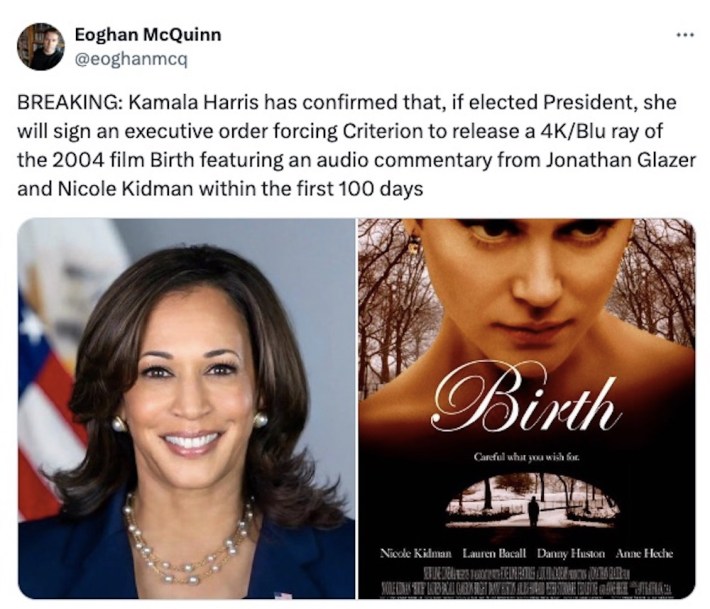Open the Birth movie poster image
The width and height of the screenshot is (710, 609).
(527, 408)
